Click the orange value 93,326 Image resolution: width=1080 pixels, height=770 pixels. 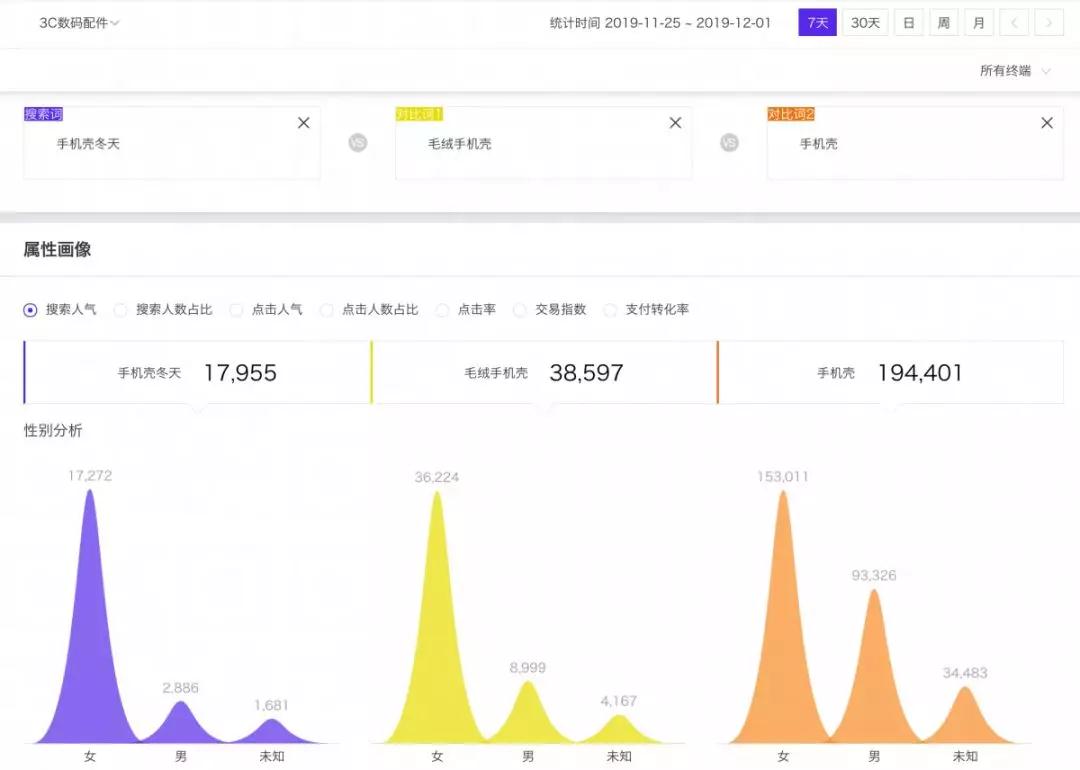pos(874,575)
